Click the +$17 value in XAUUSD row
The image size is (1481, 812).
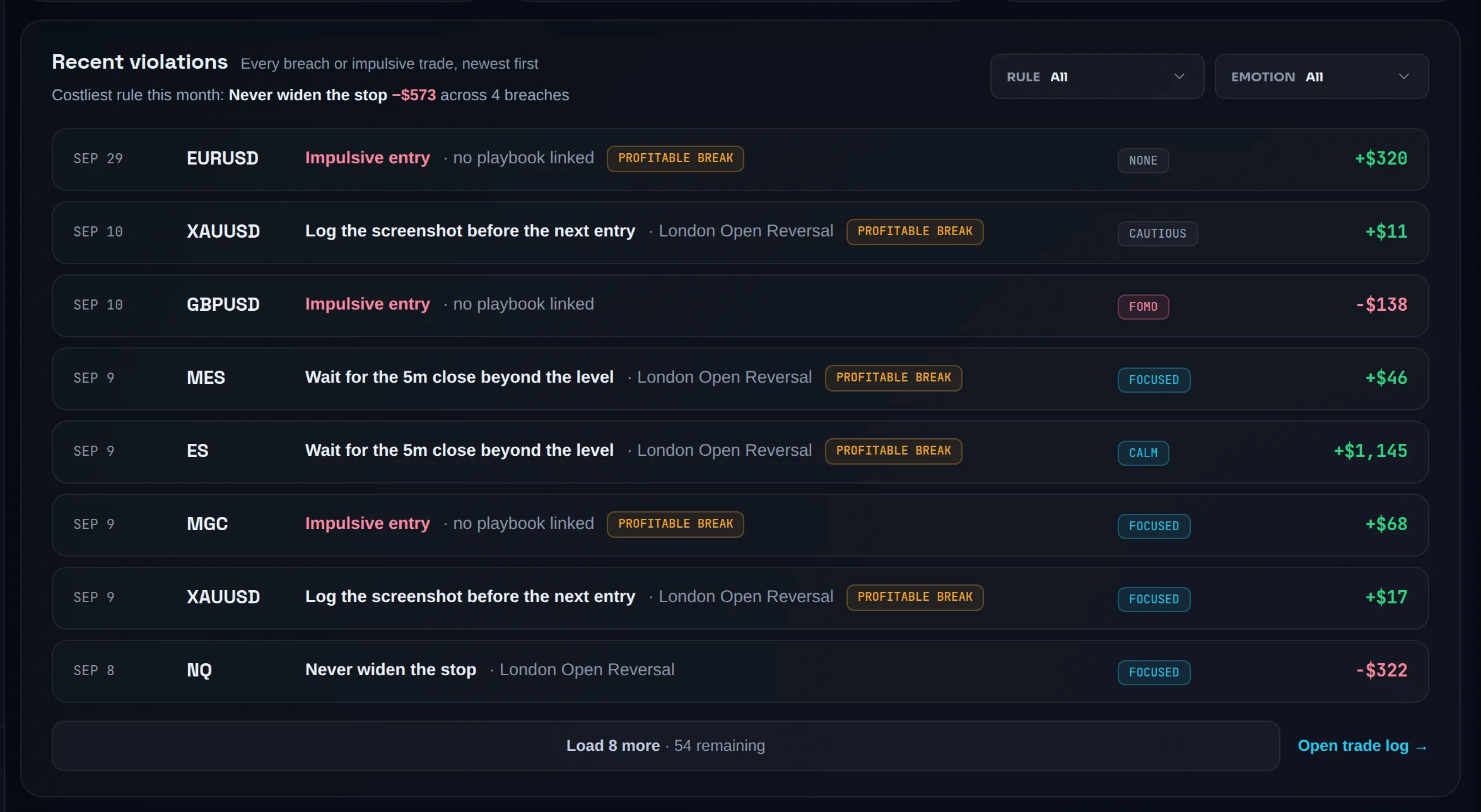pos(1386,598)
